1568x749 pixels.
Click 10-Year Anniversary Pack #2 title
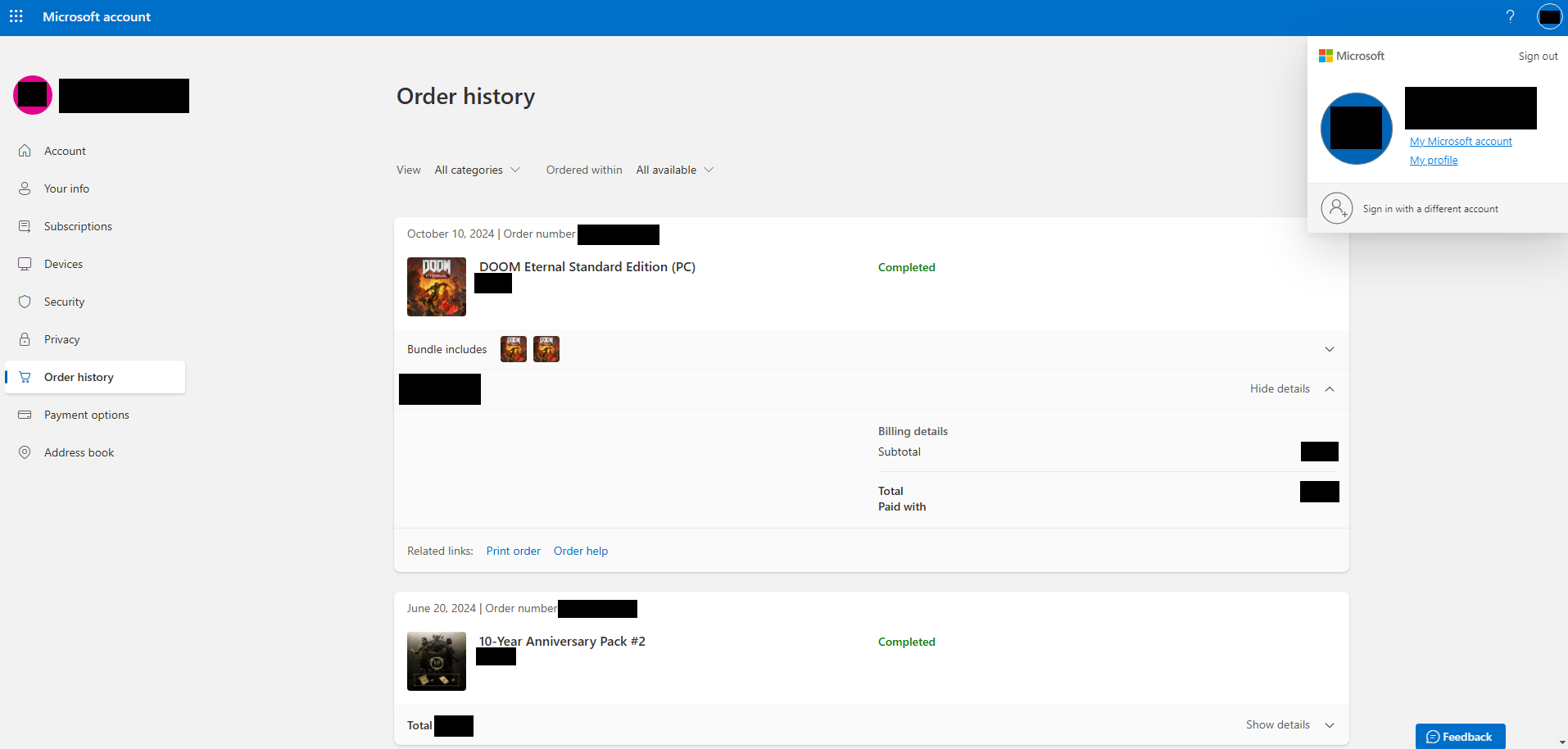pyautogui.click(x=562, y=641)
